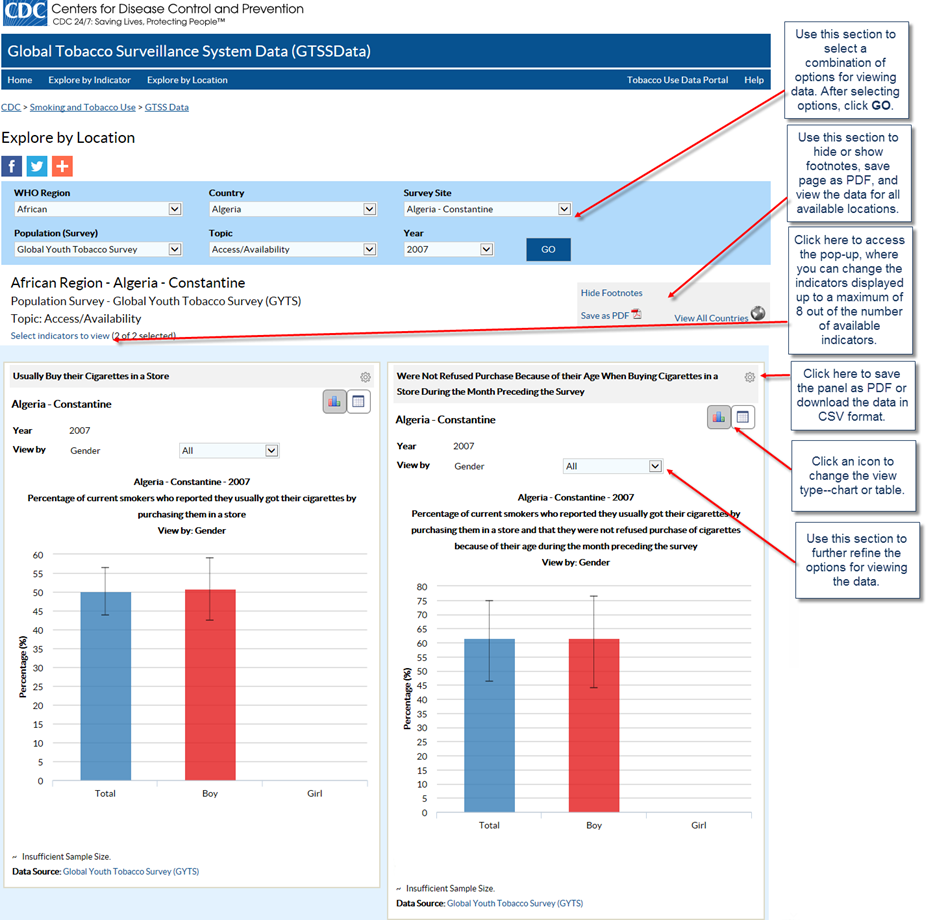Click the PDF icon next to Save as PDF

tap(636, 315)
